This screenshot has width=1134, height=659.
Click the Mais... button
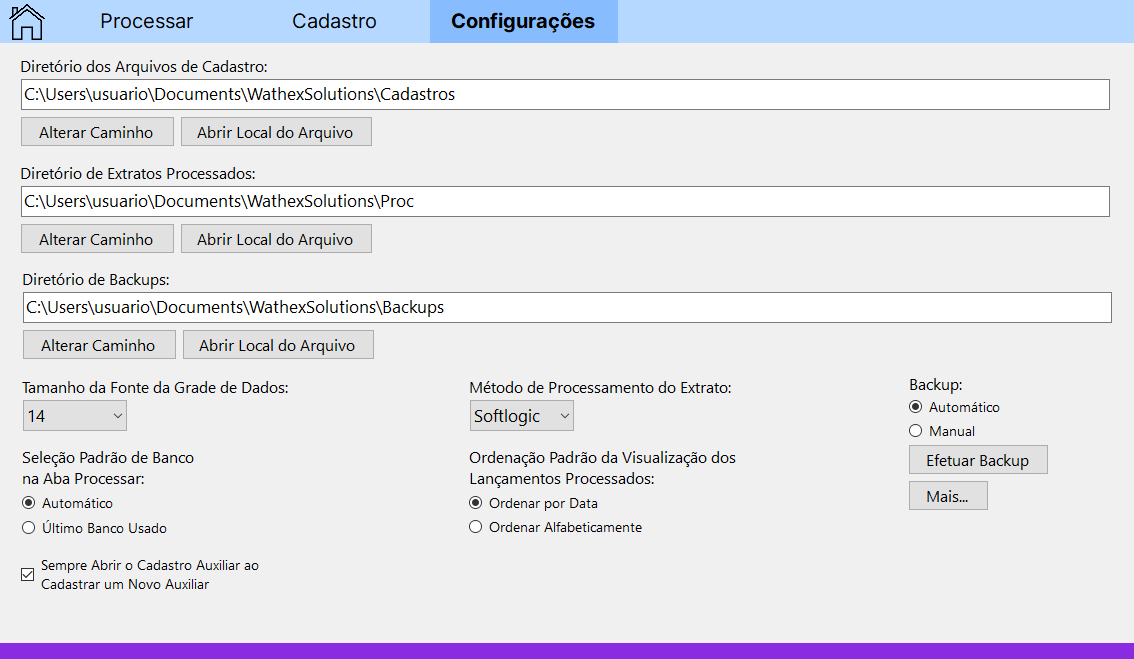click(947, 496)
